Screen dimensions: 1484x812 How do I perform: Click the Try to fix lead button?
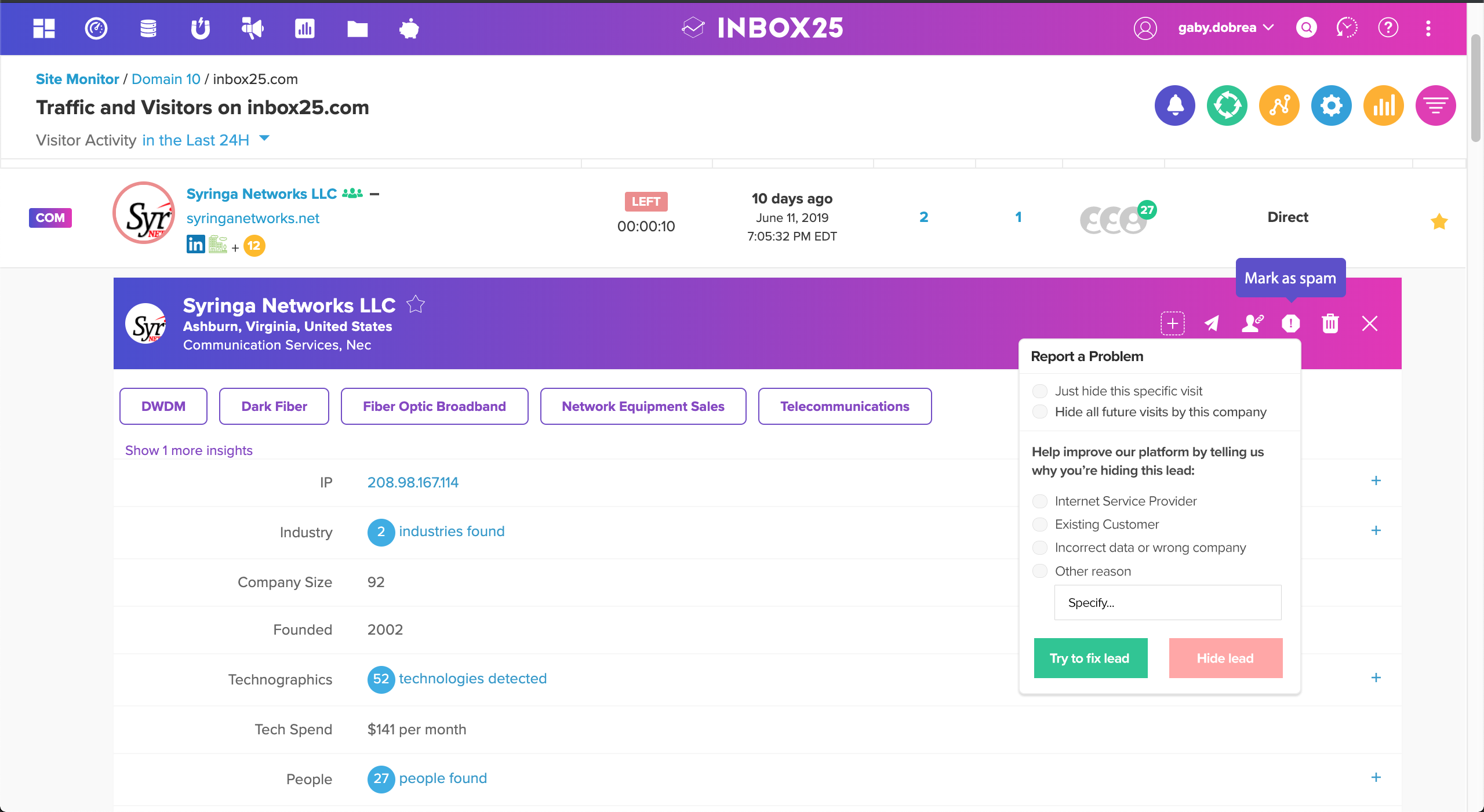tap(1090, 658)
